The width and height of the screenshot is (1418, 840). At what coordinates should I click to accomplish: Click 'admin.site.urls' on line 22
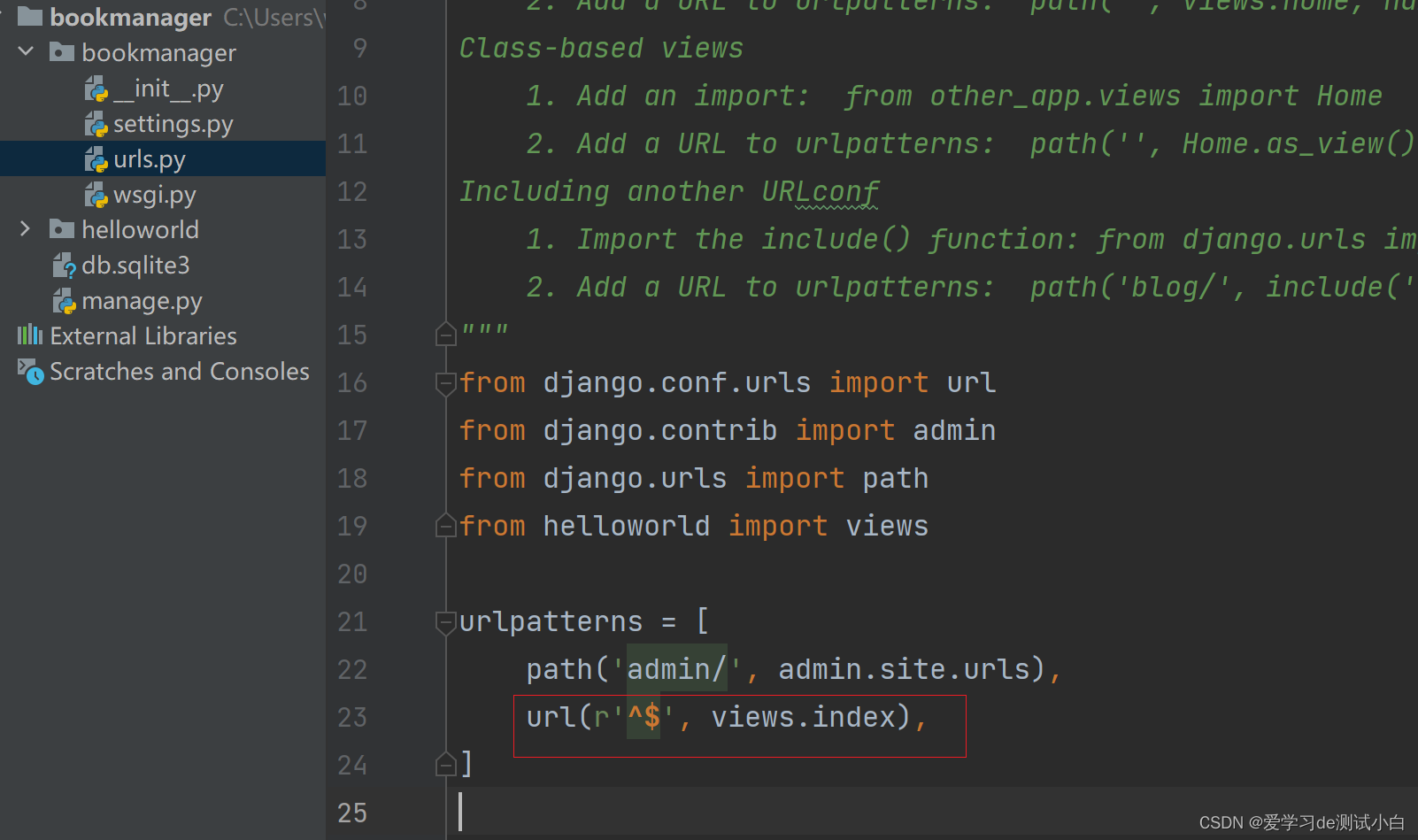pos(904,669)
